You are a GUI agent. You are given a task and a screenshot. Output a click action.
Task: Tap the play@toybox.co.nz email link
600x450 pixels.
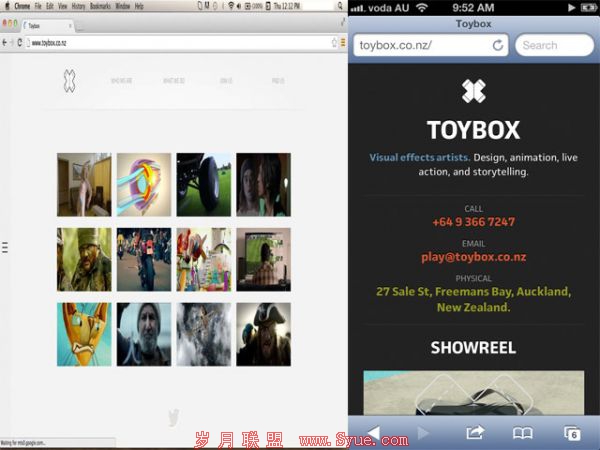click(474, 257)
